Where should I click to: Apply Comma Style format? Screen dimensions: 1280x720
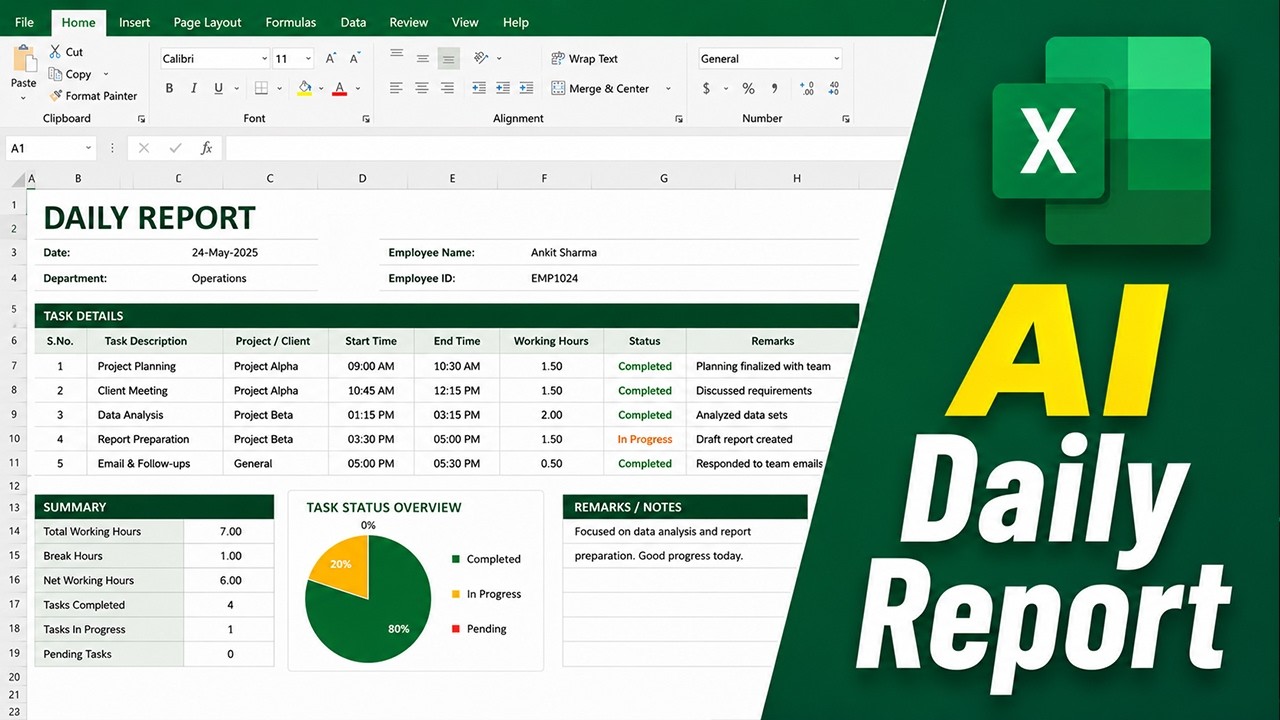click(x=775, y=88)
